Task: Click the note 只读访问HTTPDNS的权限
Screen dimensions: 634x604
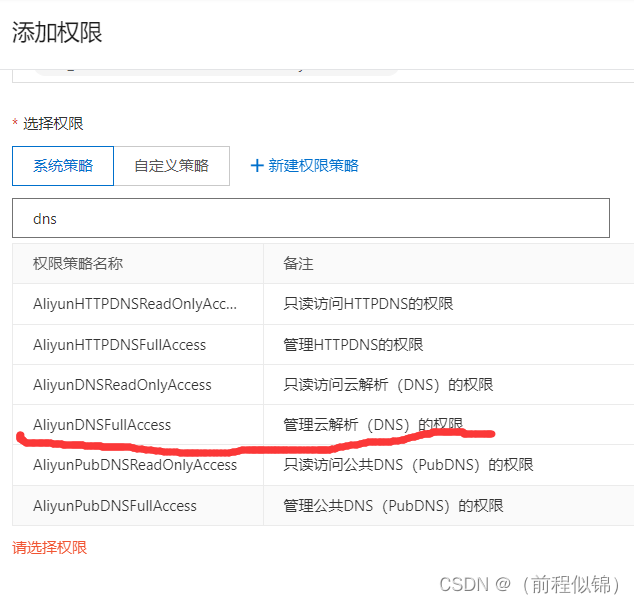Action: click(x=368, y=304)
